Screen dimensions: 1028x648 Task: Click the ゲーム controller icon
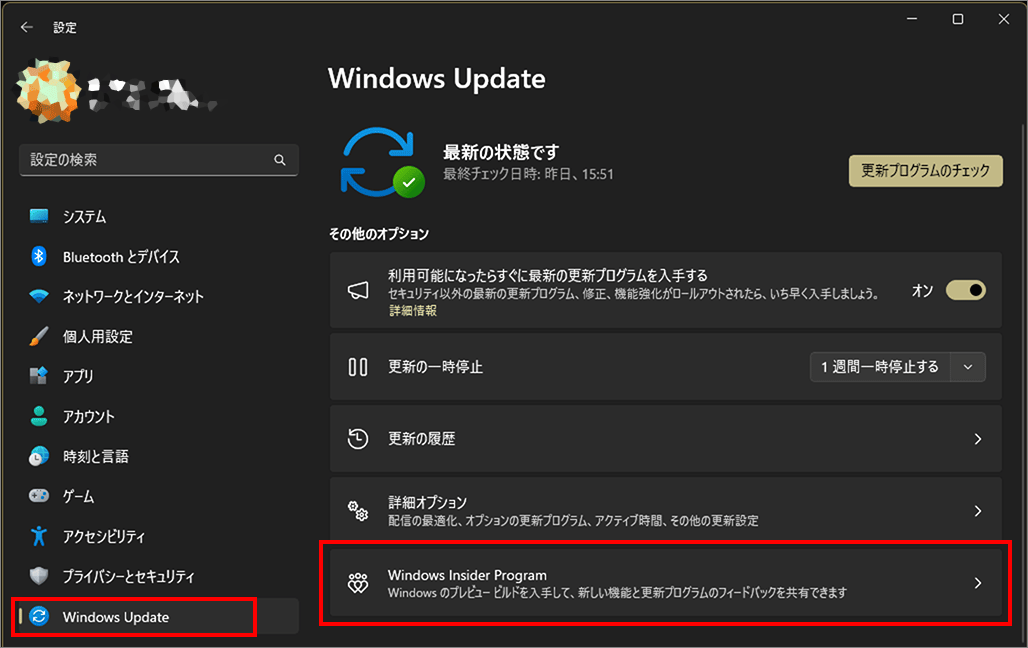(39, 496)
